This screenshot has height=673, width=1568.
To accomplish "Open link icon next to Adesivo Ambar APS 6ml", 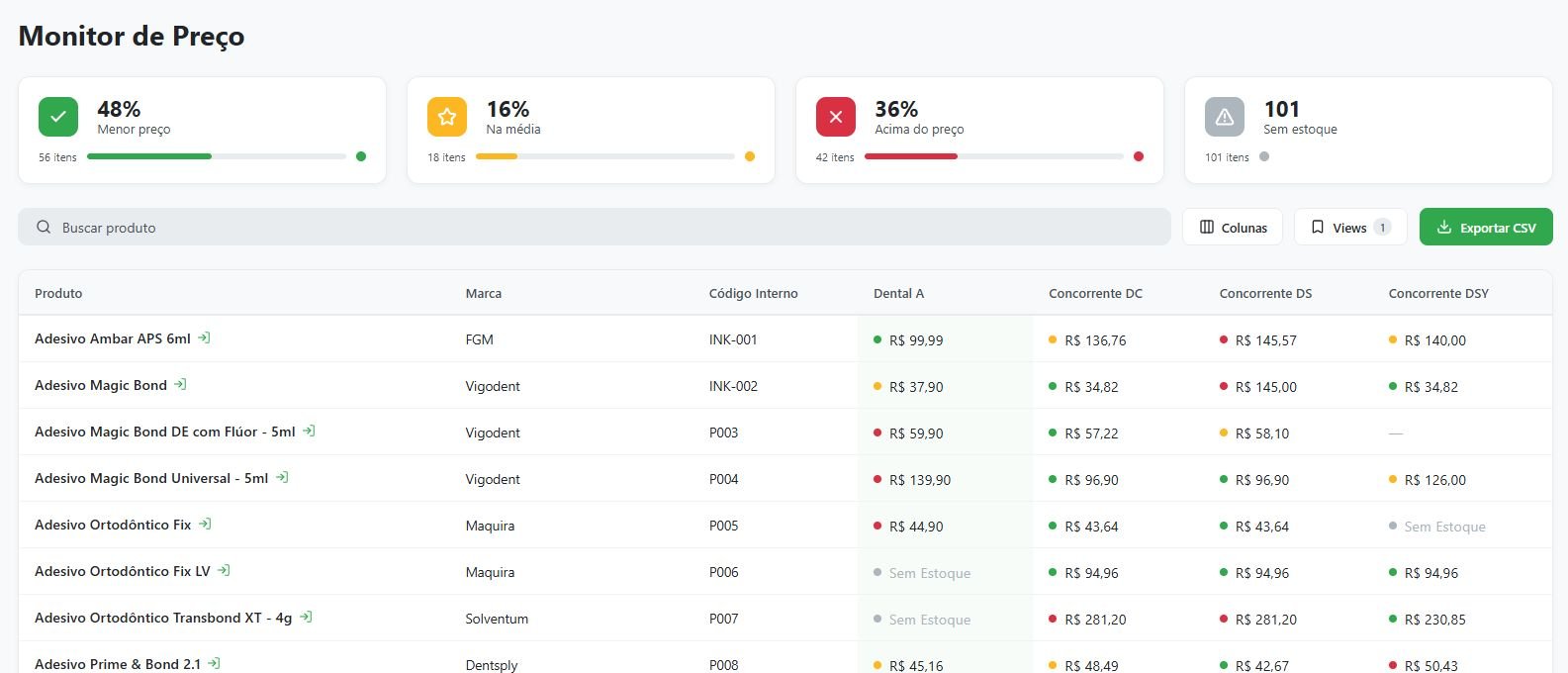I will point(204,337).
